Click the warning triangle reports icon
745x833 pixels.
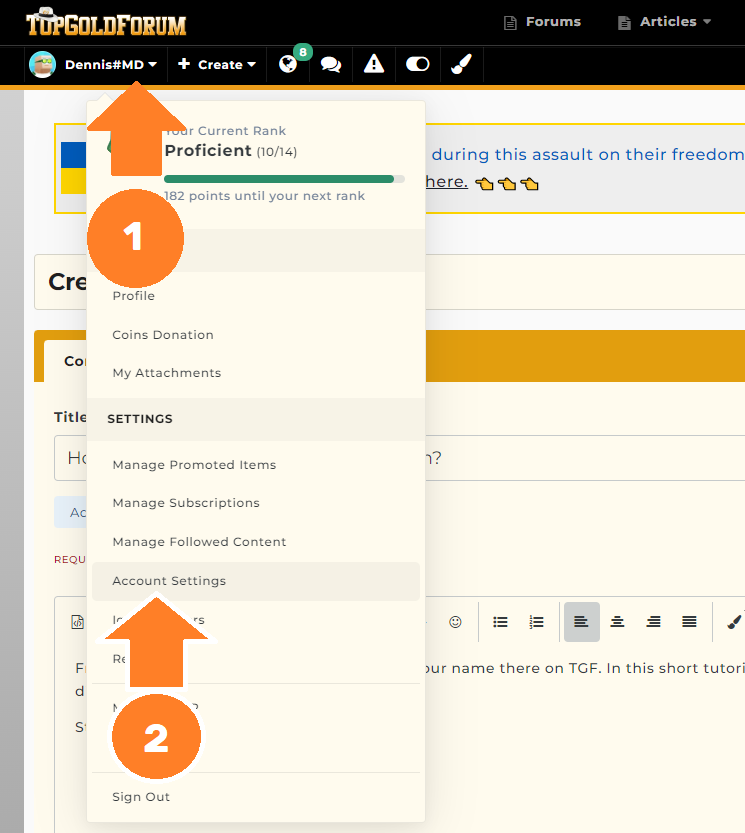tap(374, 65)
